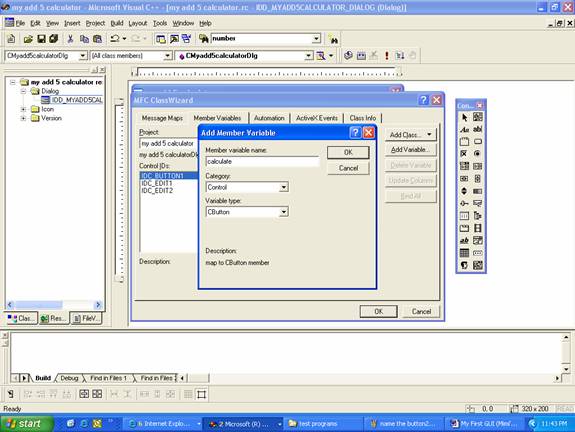The width and height of the screenshot is (575, 432).
Task: Expand the Icon folder in resource tree
Action: (23, 109)
